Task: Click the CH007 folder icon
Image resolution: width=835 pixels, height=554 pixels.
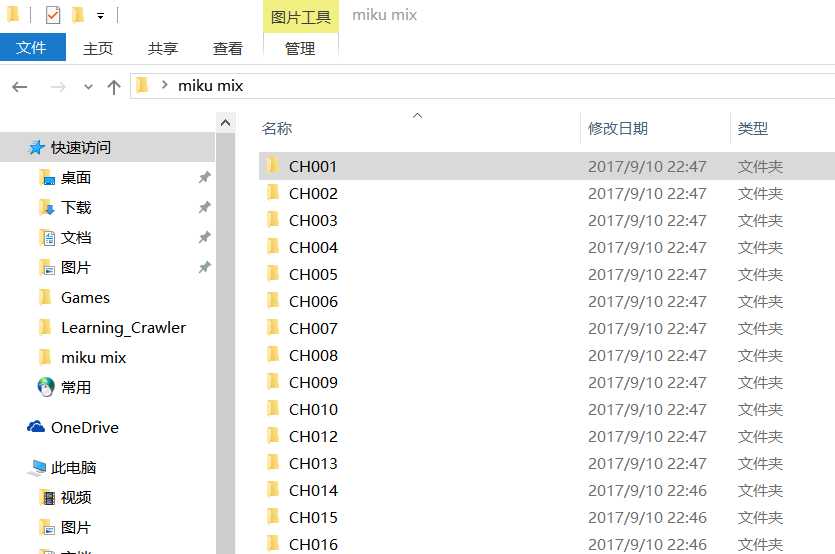Action: pos(273,328)
